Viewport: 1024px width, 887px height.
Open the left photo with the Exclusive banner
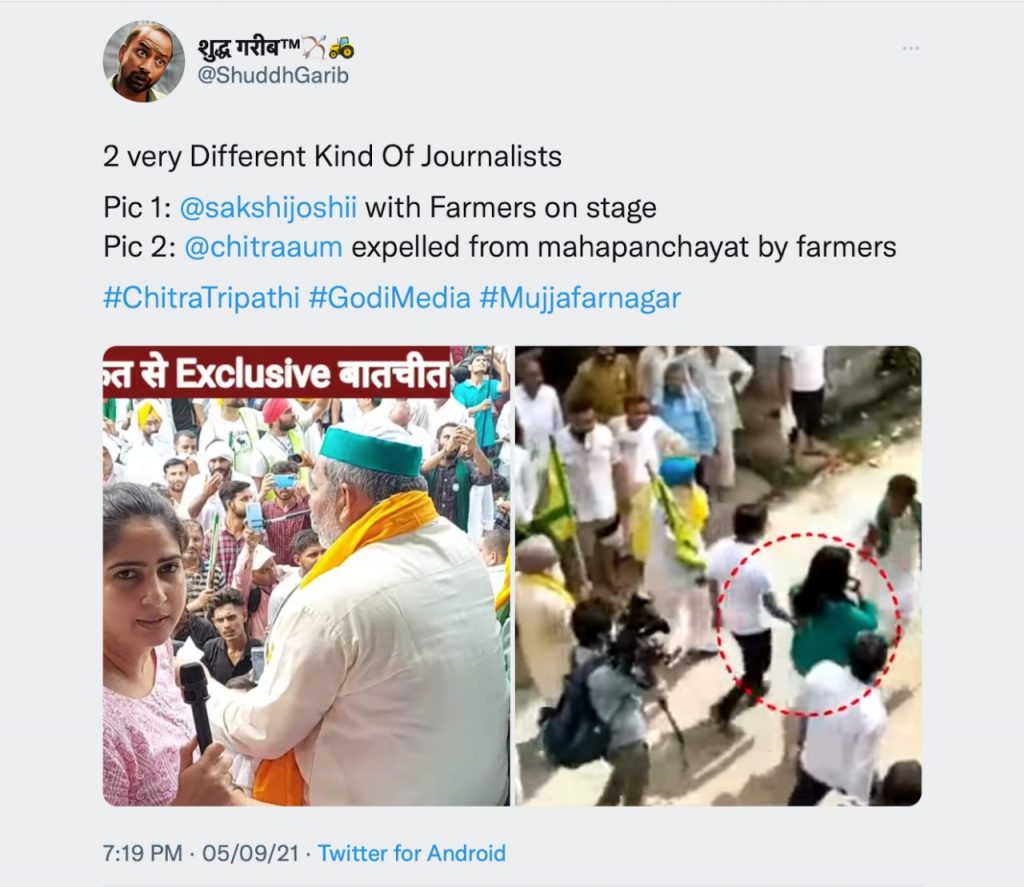point(306,600)
